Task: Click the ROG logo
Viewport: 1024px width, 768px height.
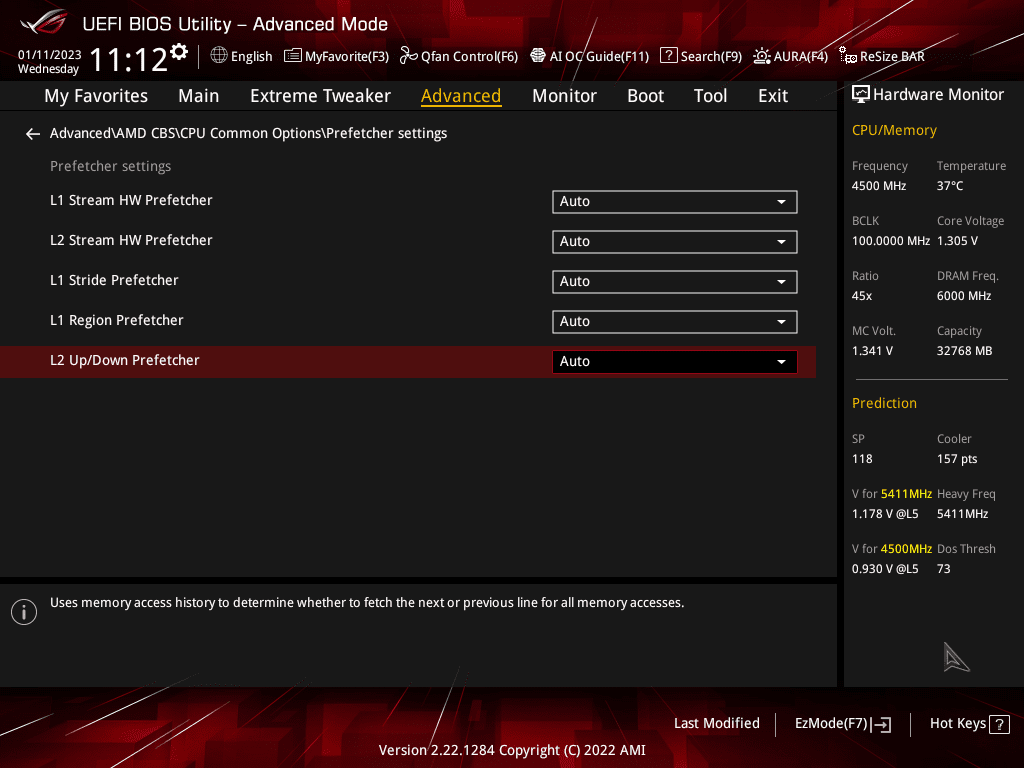Action: [44, 22]
